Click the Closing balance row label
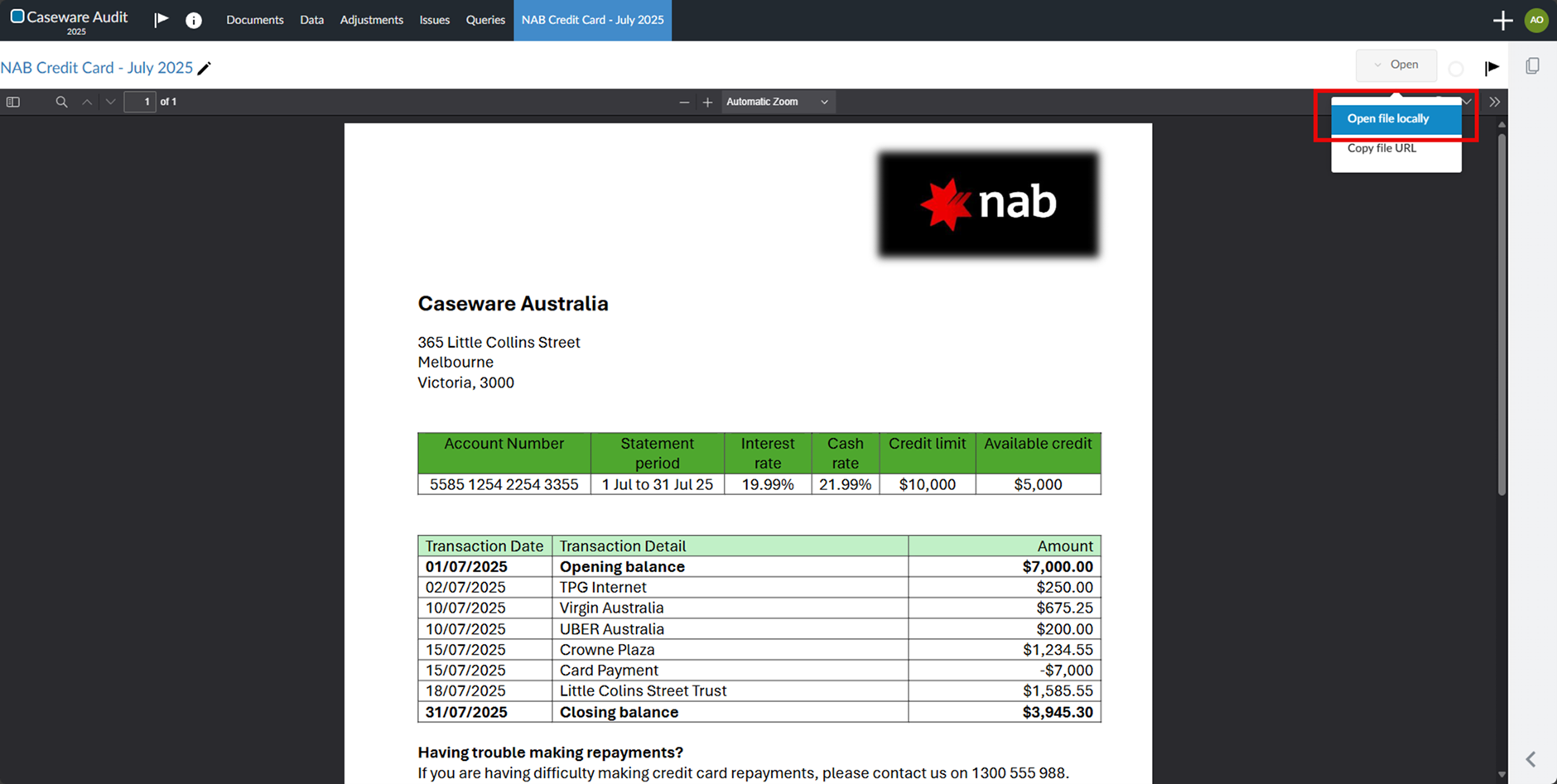This screenshot has width=1557, height=784. tap(619, 712)
